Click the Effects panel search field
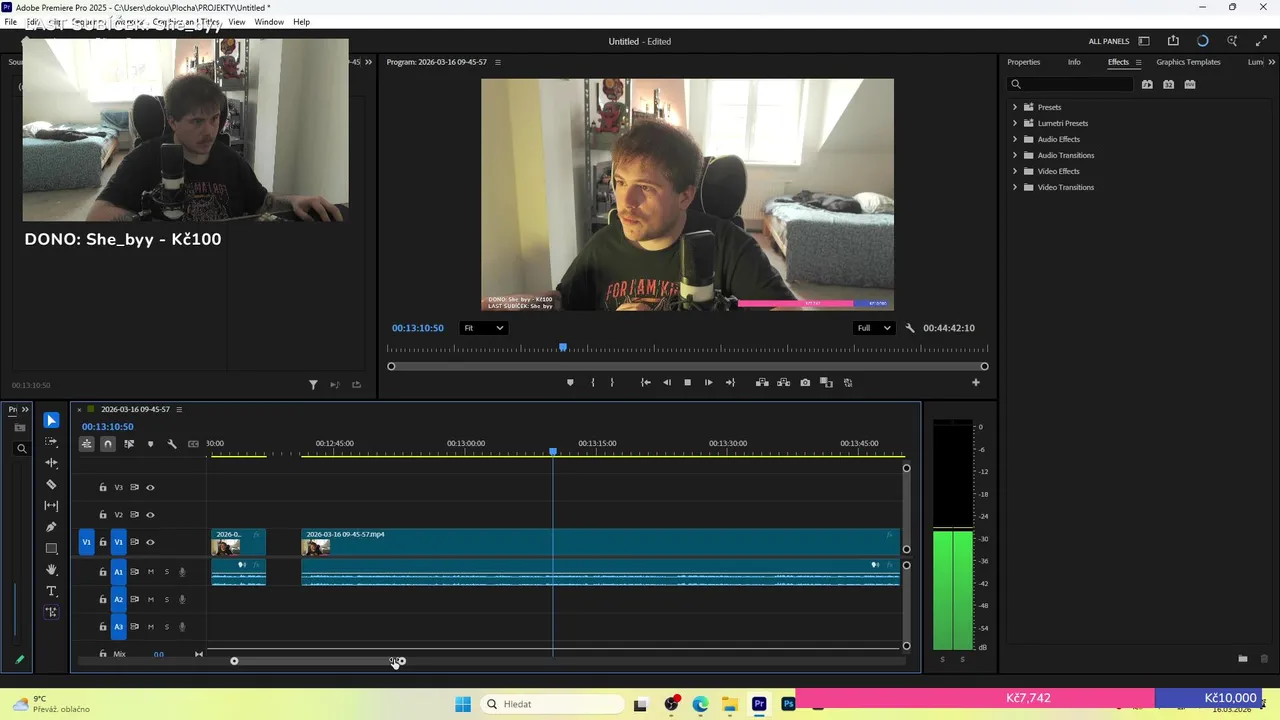 pyautogui.click(x=1071, y=84)
